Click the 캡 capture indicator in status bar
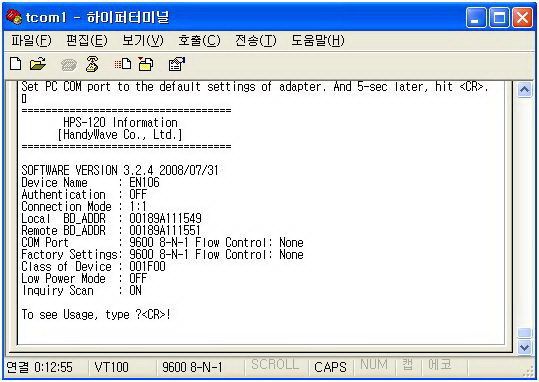 pyautogui.click(x=408, y=364)
